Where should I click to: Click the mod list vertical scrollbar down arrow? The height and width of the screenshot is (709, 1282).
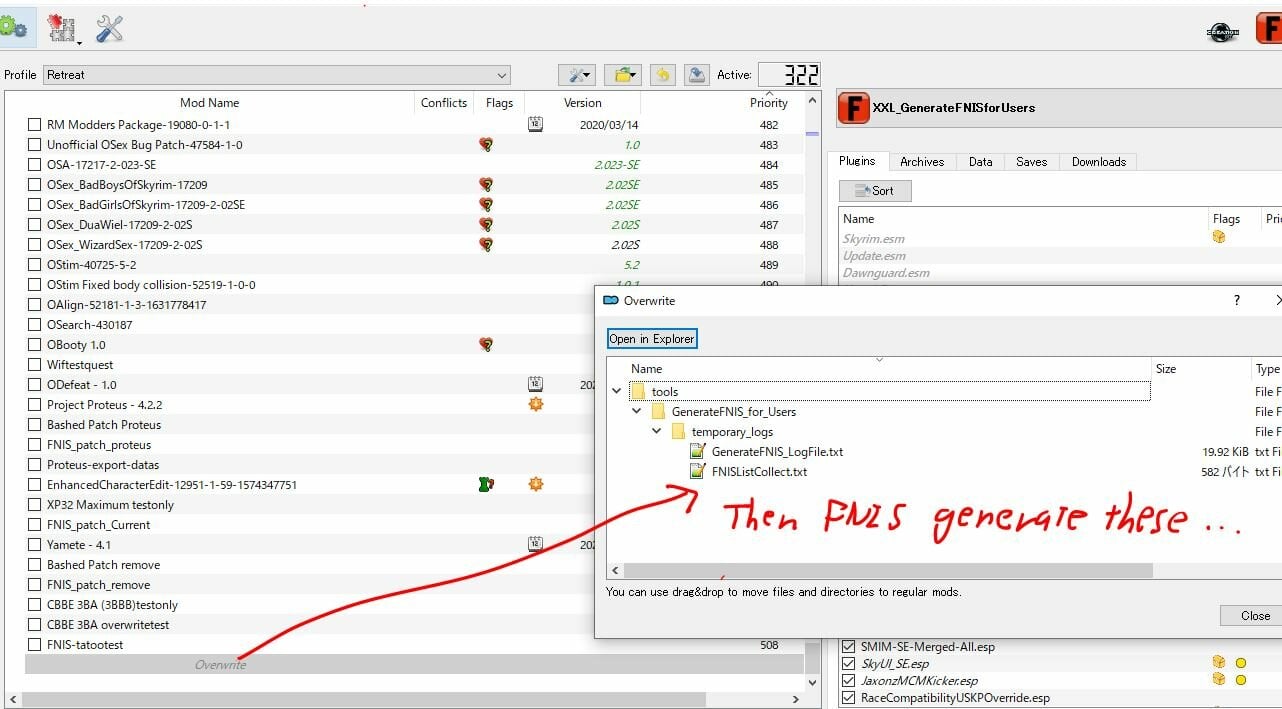812,683
